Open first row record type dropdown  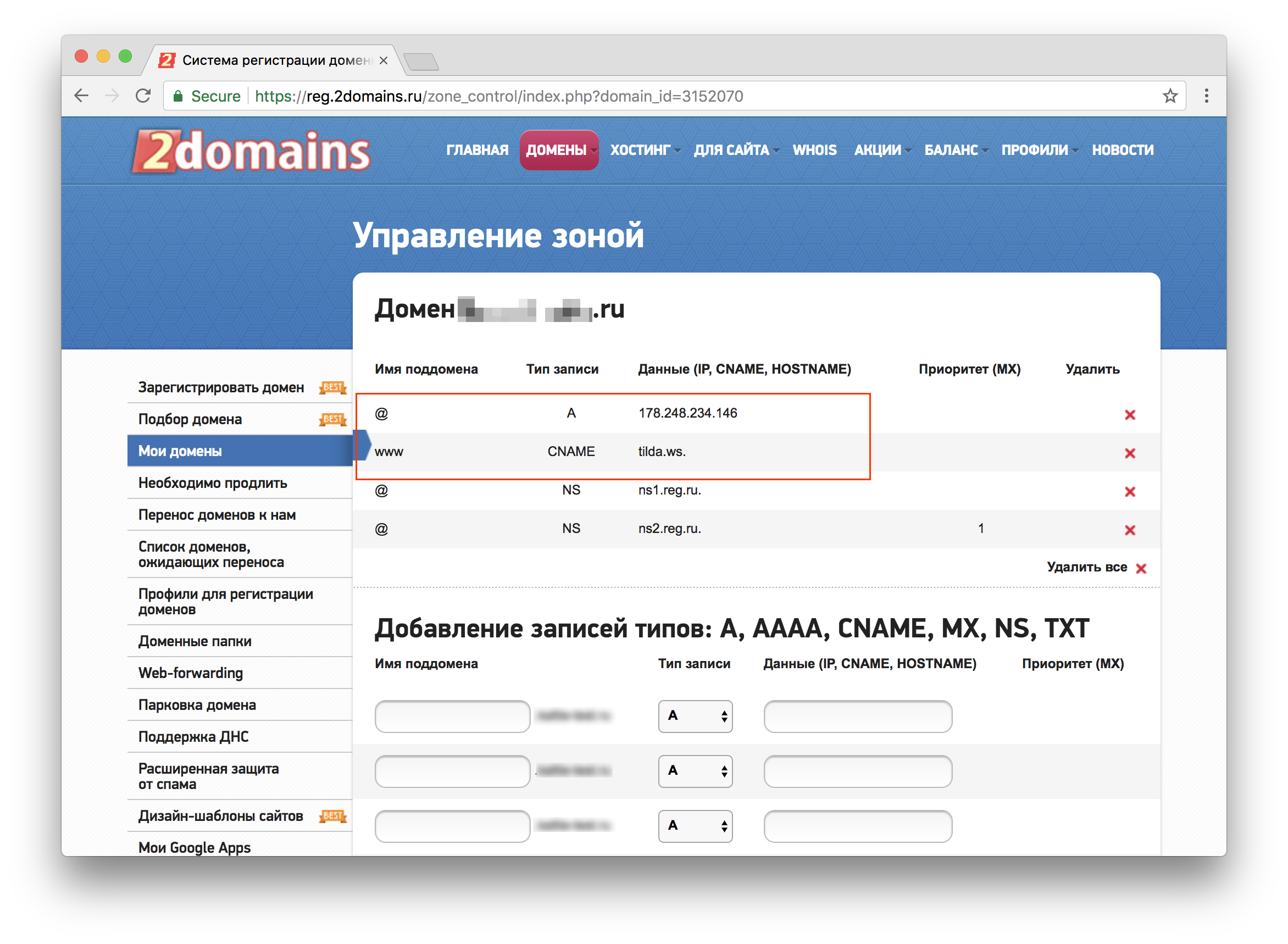(x=695, y=716)
